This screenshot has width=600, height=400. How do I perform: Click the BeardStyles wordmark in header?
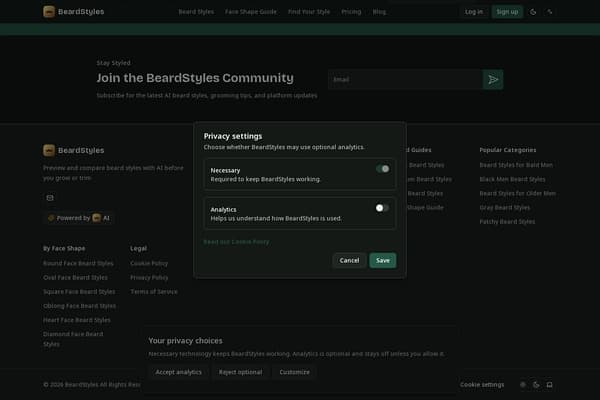[81, 11]
